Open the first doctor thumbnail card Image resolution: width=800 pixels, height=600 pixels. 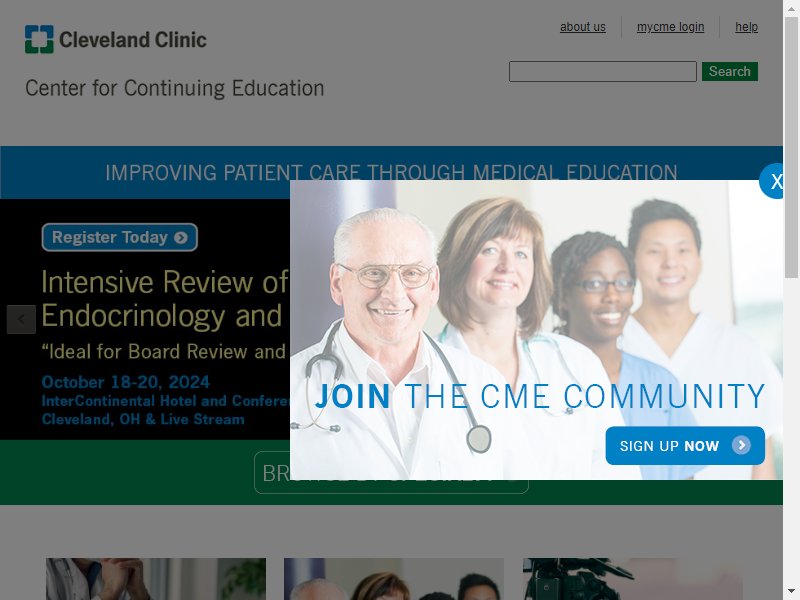[x=156, y=579]
